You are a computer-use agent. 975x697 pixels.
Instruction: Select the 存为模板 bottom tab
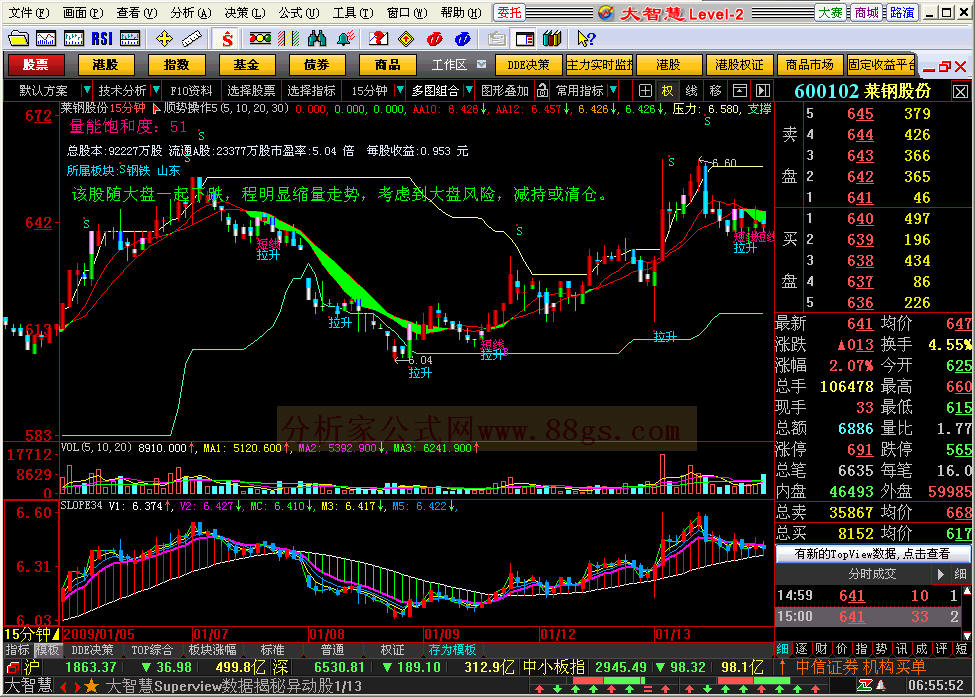click(453, 650)
